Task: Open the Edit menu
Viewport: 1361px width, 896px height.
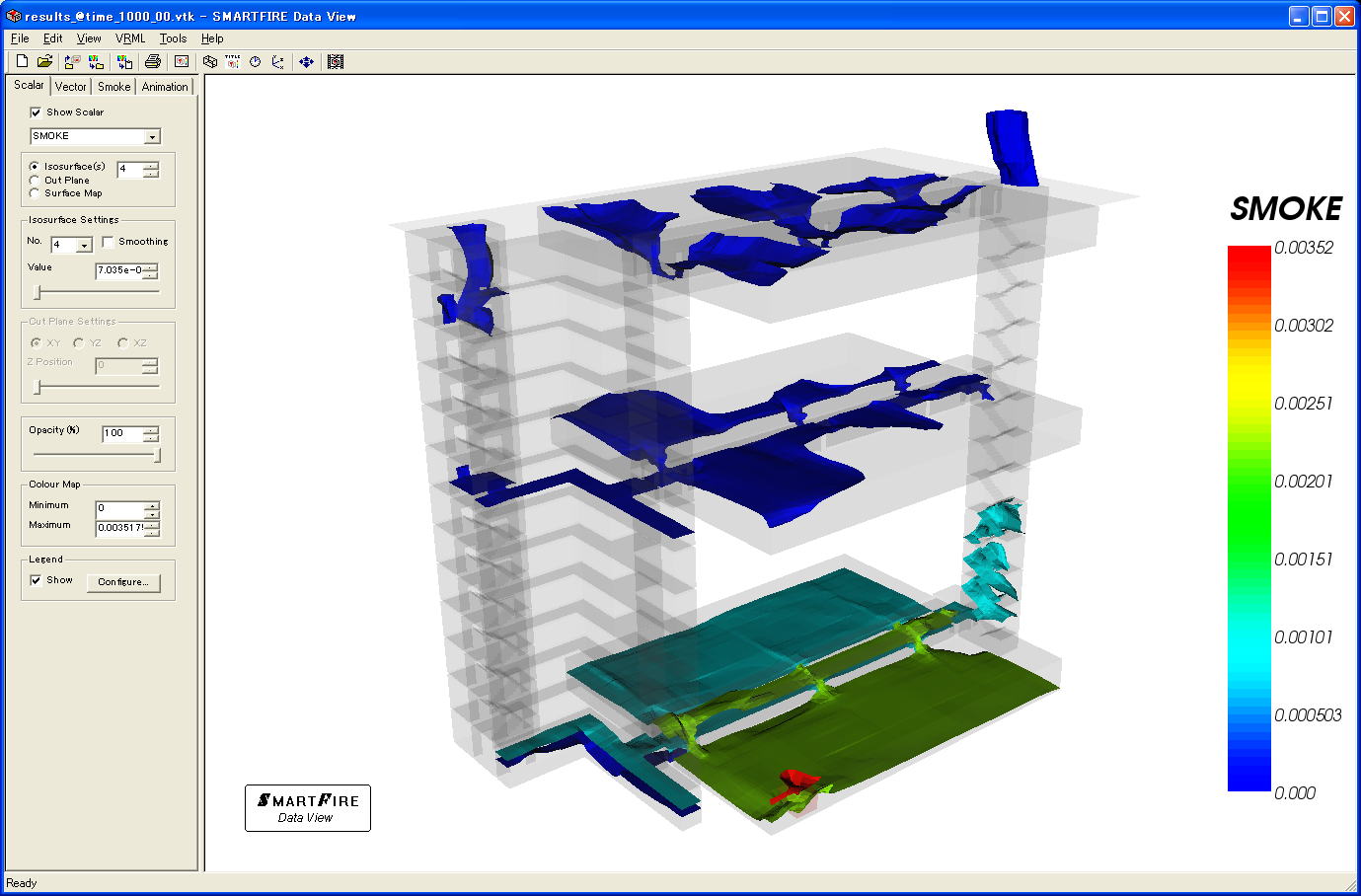Action: [x=52, y=38]
